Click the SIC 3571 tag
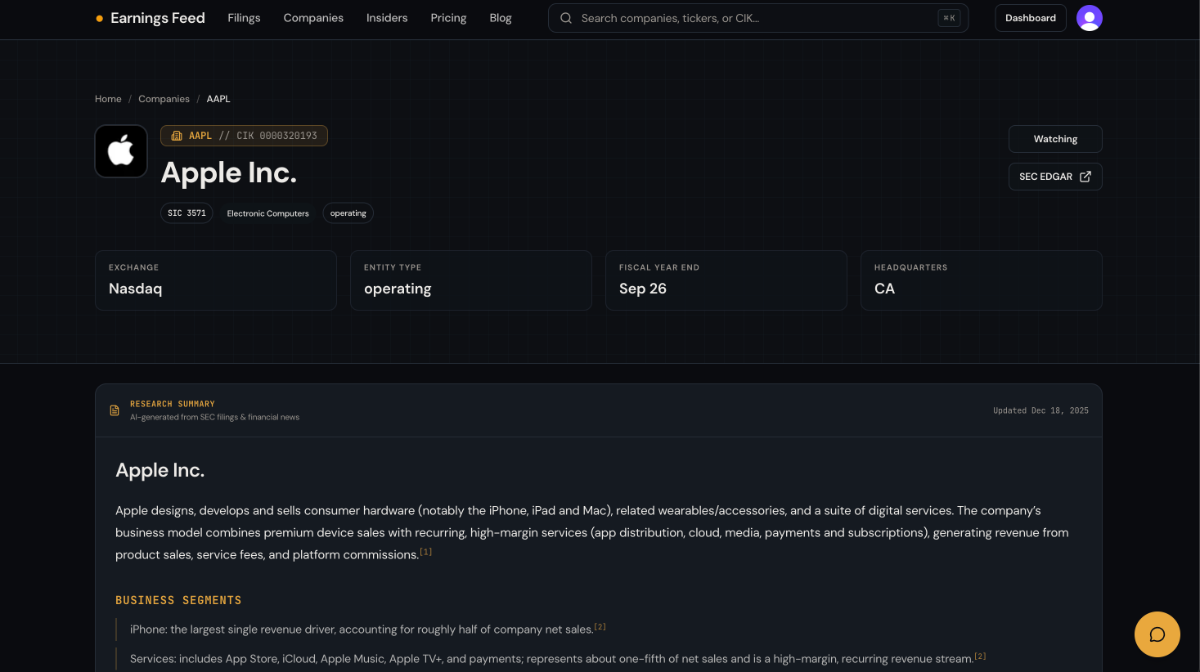Image resolution: width=1200 pixels, height=672 pixels. (187, 213)
